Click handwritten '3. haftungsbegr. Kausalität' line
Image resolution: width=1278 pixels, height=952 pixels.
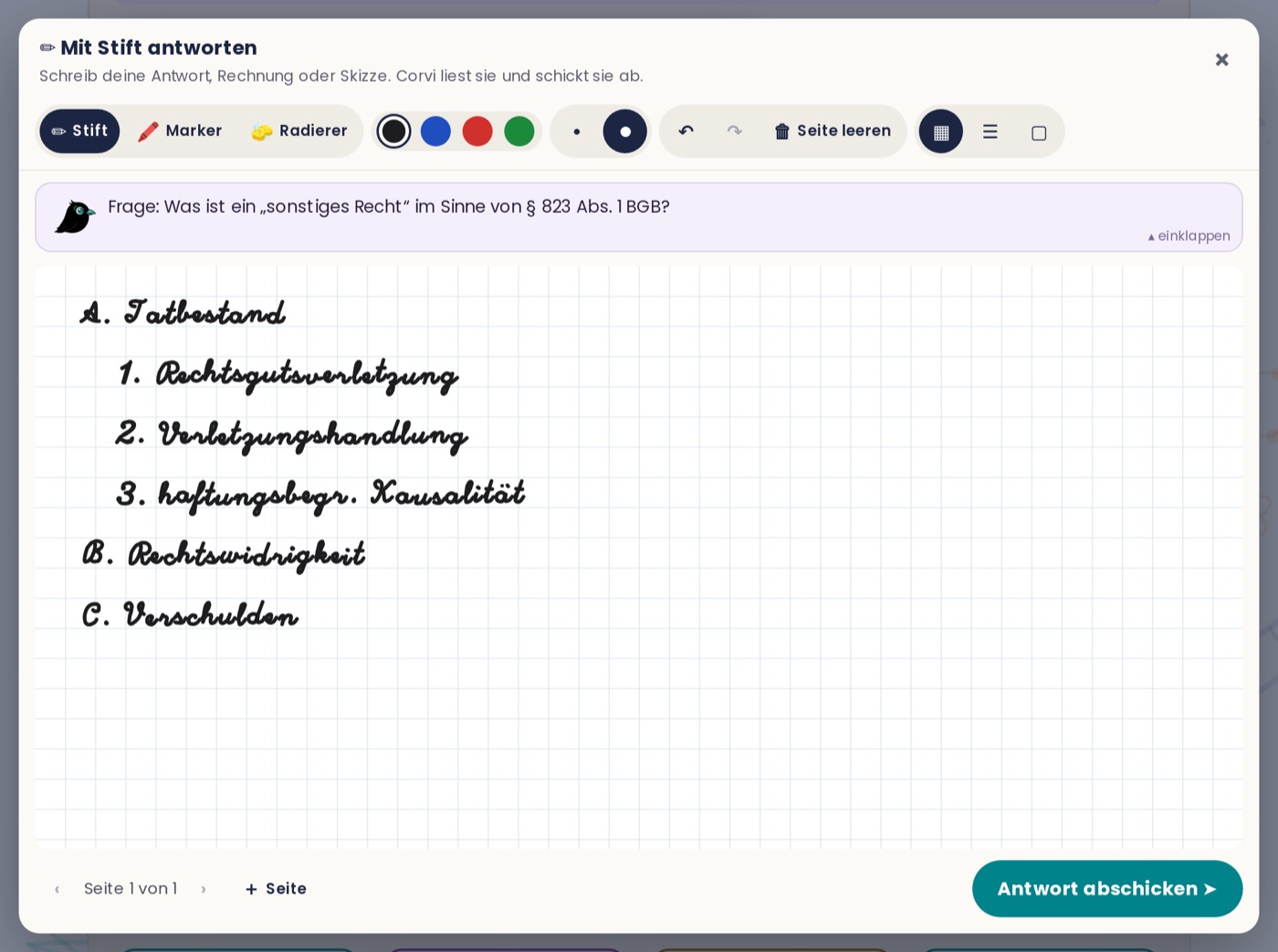pyautogui.click(x=320, y=496)
